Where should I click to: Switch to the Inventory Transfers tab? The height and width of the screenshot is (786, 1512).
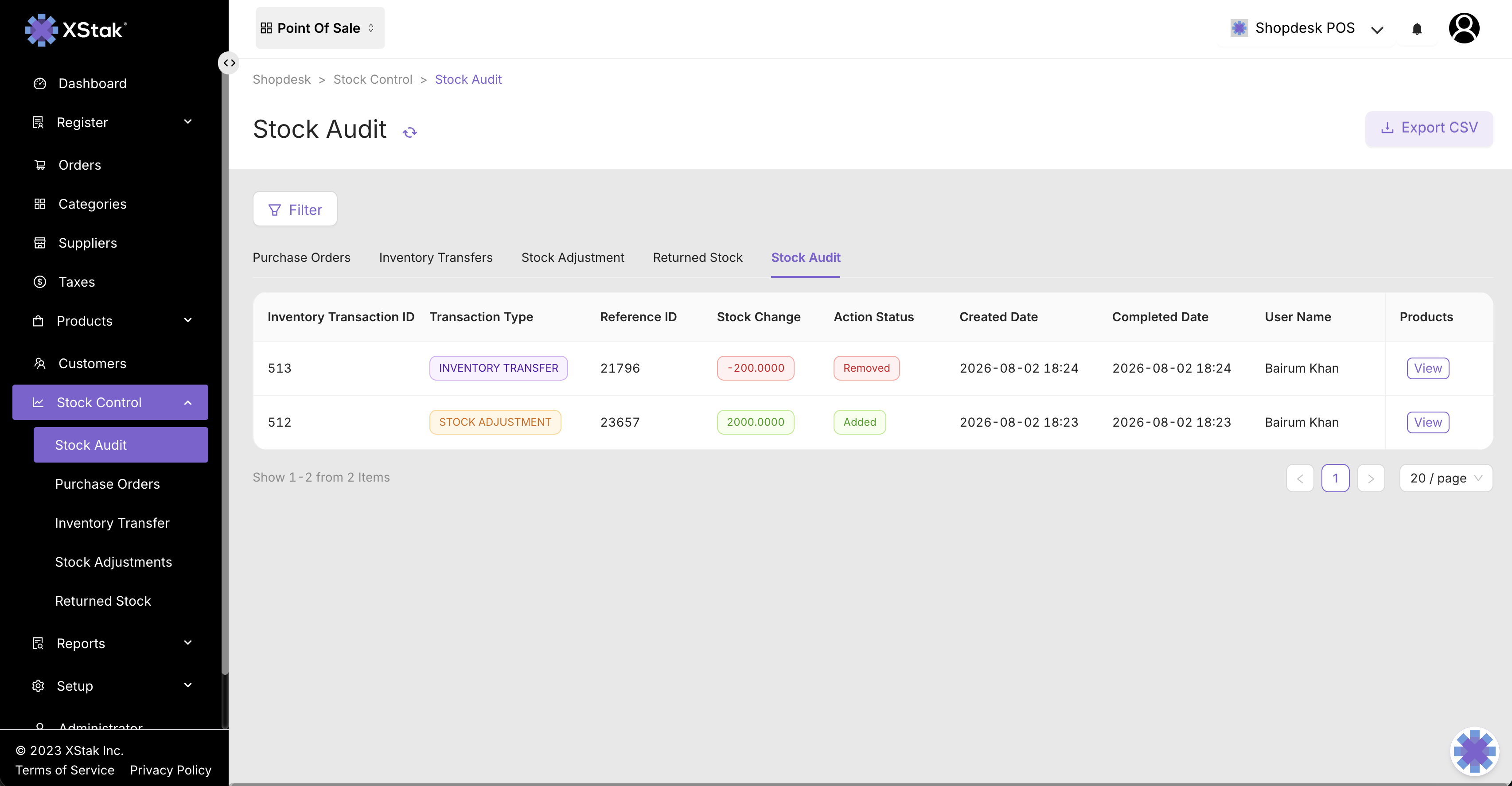(436, 257)
